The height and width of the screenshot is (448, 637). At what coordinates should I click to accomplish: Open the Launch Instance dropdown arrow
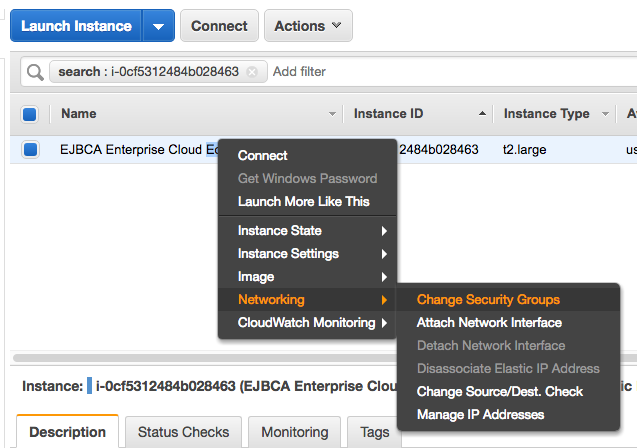point(158,26)
